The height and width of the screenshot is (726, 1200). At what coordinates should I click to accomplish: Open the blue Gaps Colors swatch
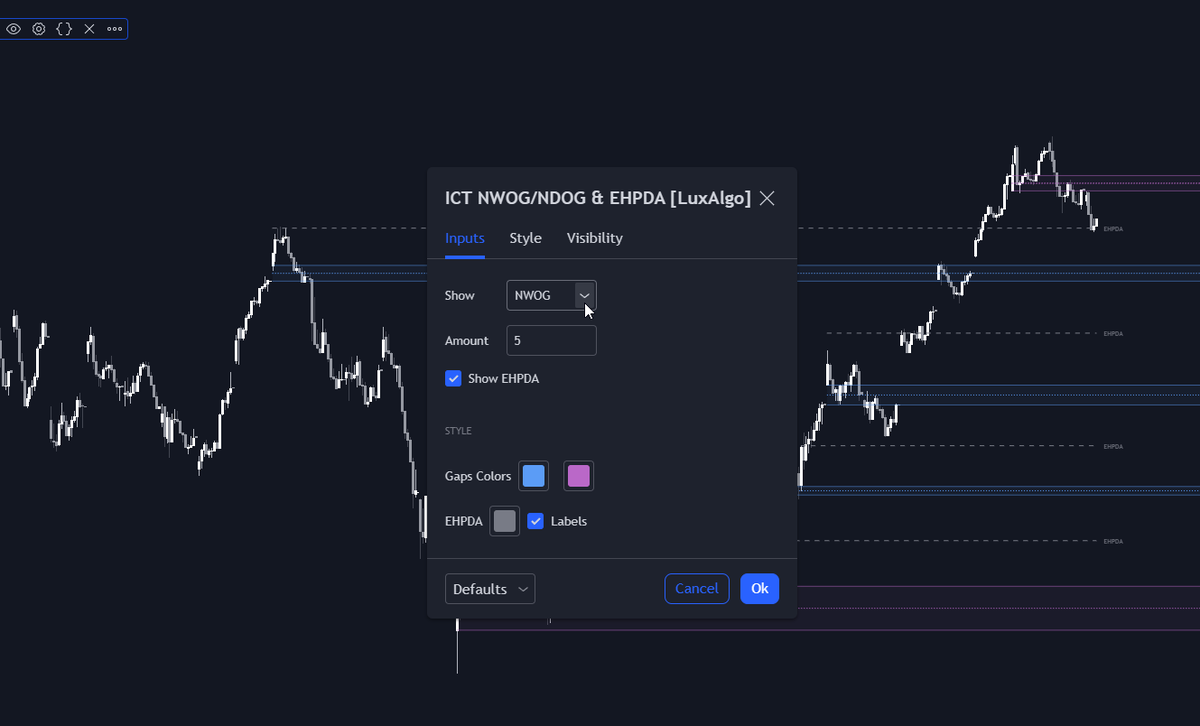533,475
